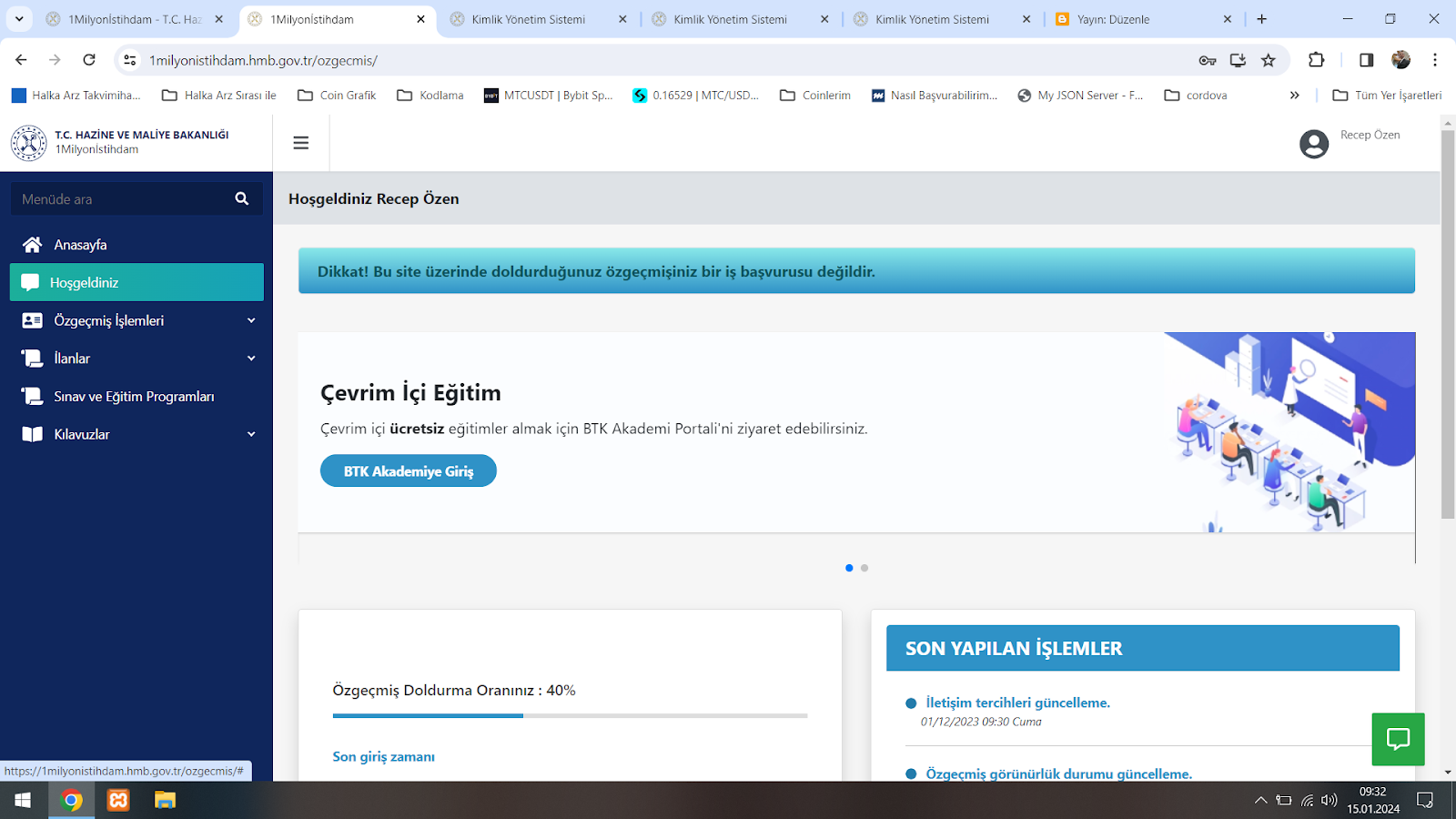Click the Chrome icon on the taskbar

pos(71,800)
